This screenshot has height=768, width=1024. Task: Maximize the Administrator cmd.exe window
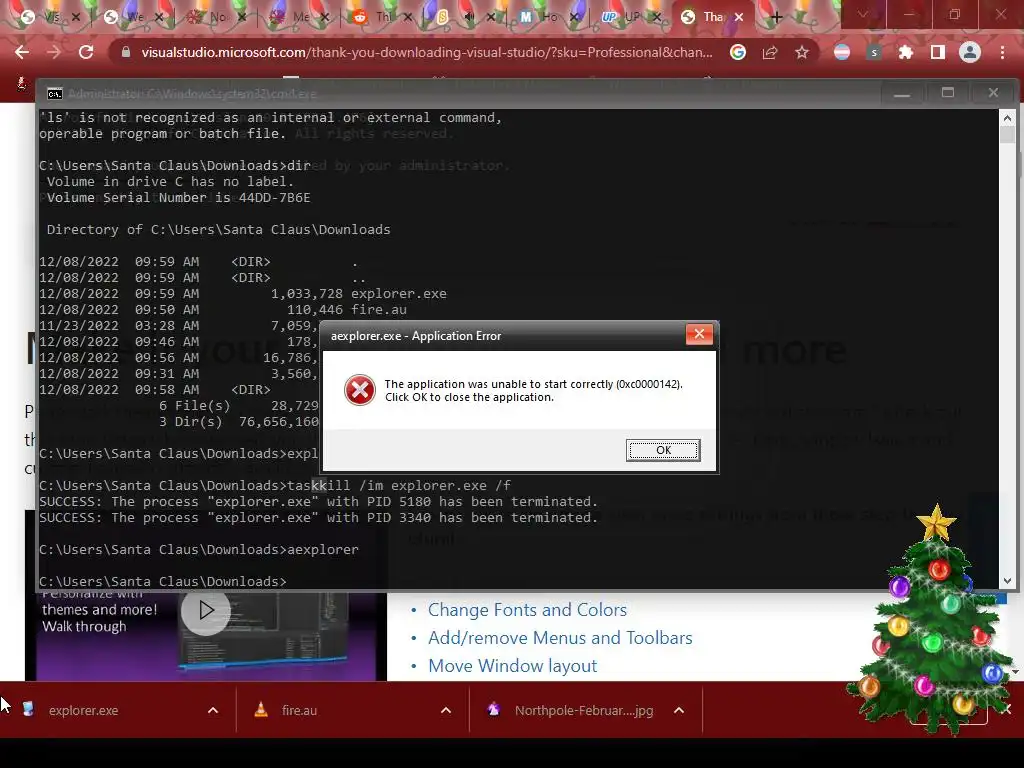(948, 93)
